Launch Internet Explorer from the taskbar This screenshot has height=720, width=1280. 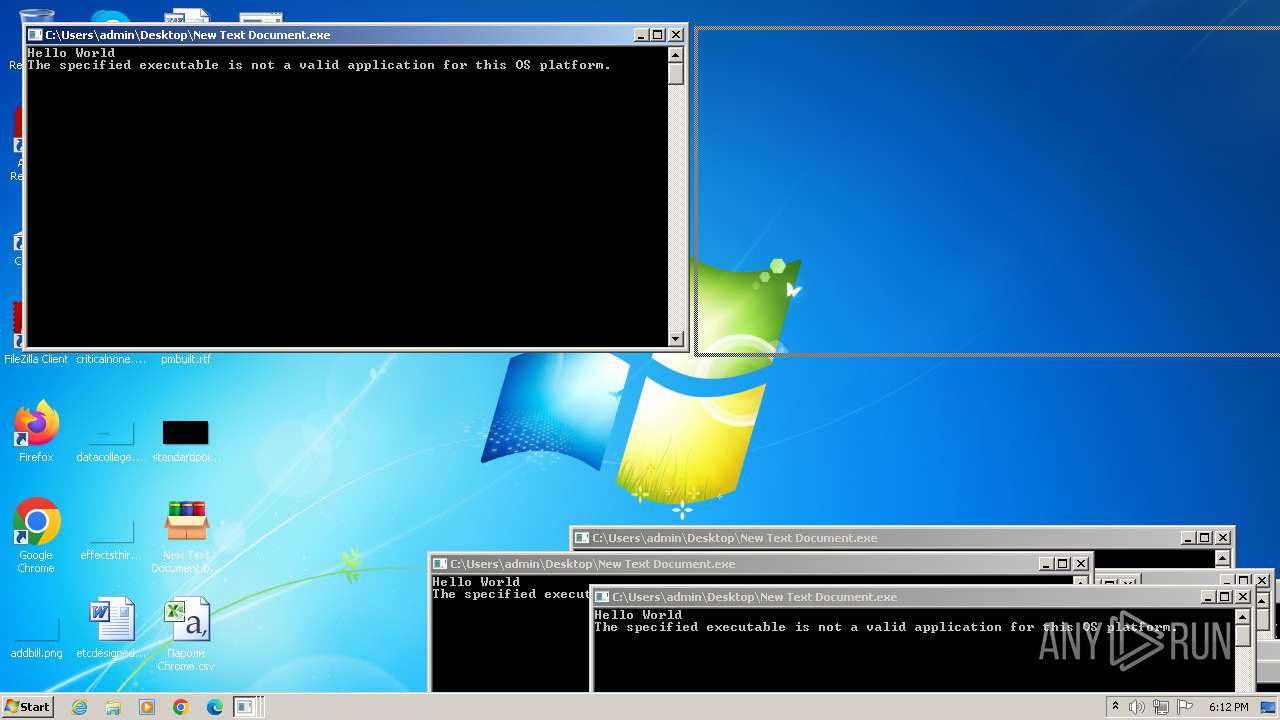(79, 707)
